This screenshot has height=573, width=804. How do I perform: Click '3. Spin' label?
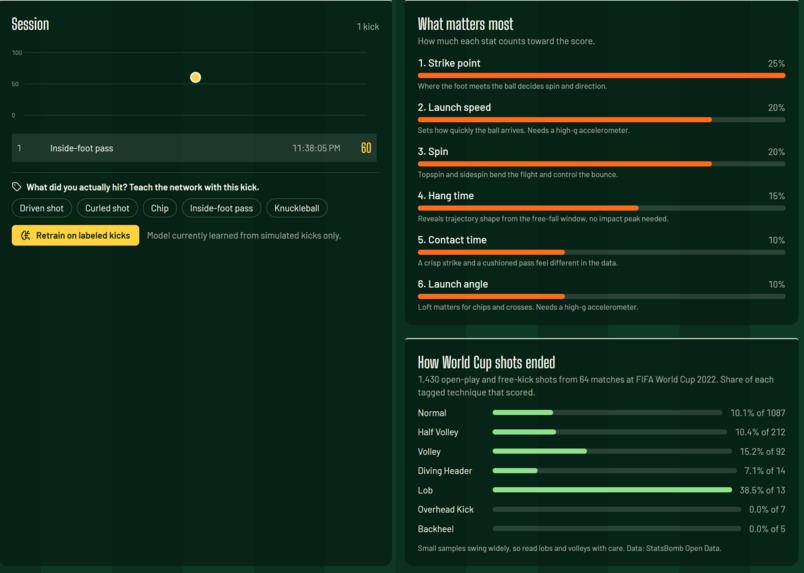pyautogui.click(x=433, y=151)
